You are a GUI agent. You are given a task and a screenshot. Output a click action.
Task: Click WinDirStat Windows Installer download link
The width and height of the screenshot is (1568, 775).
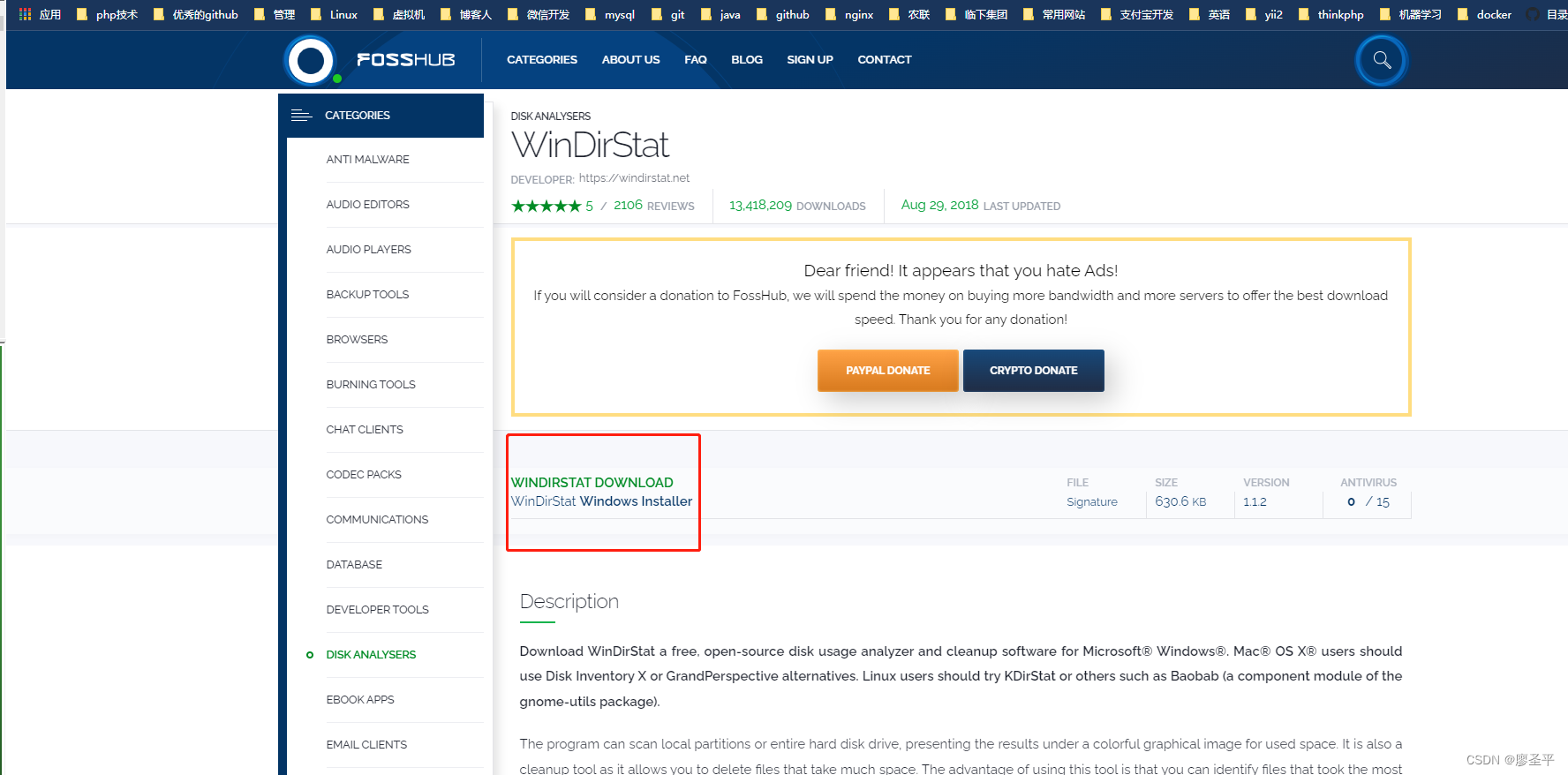(601, 501)
